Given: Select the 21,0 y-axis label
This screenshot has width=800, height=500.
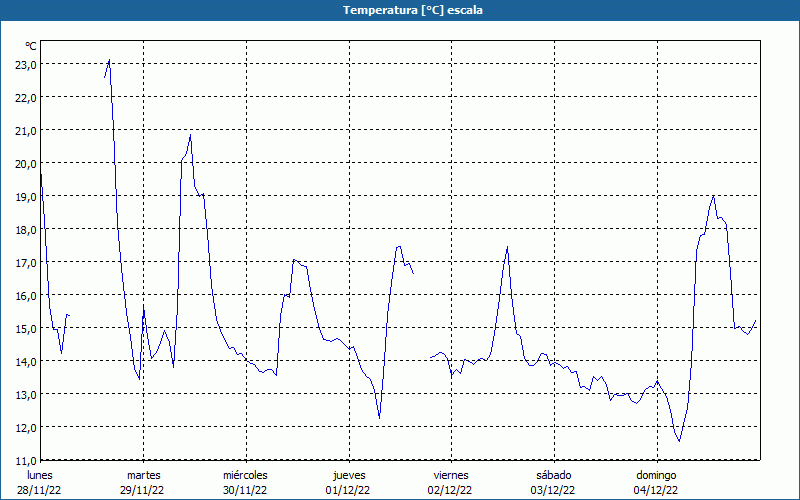Looking at the screenshot, I should (27, 131).
